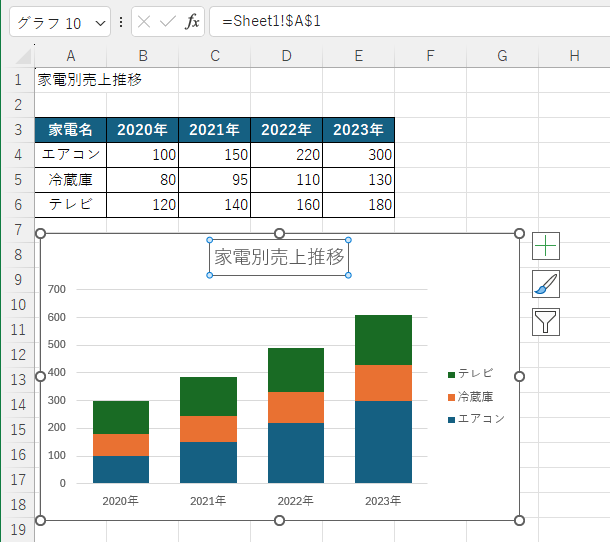This screenshot has height=542, width=610.
Task: Click the Insert Function fx icon
Action: coord(192,21)
